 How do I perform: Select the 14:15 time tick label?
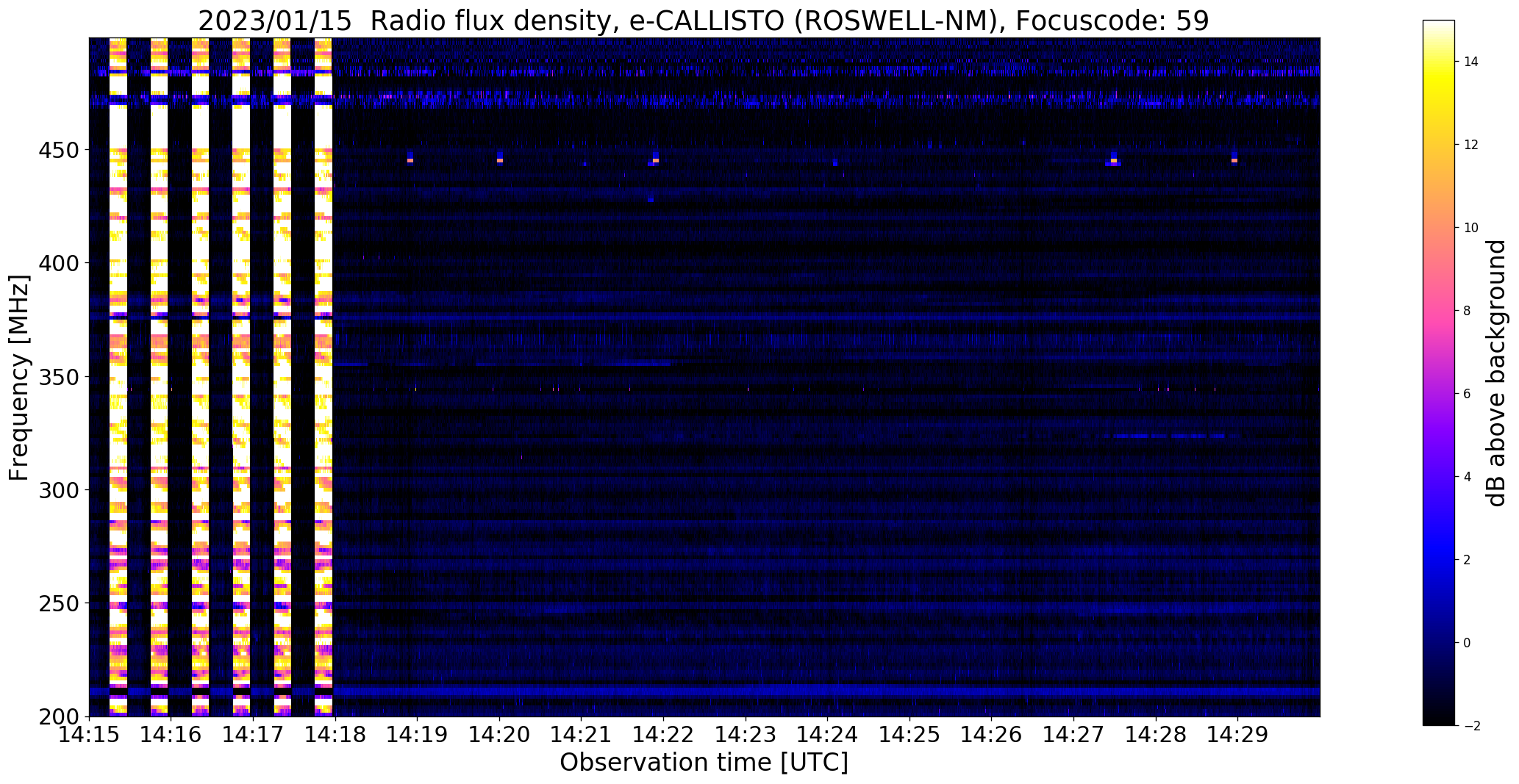(x=90, y=734)
